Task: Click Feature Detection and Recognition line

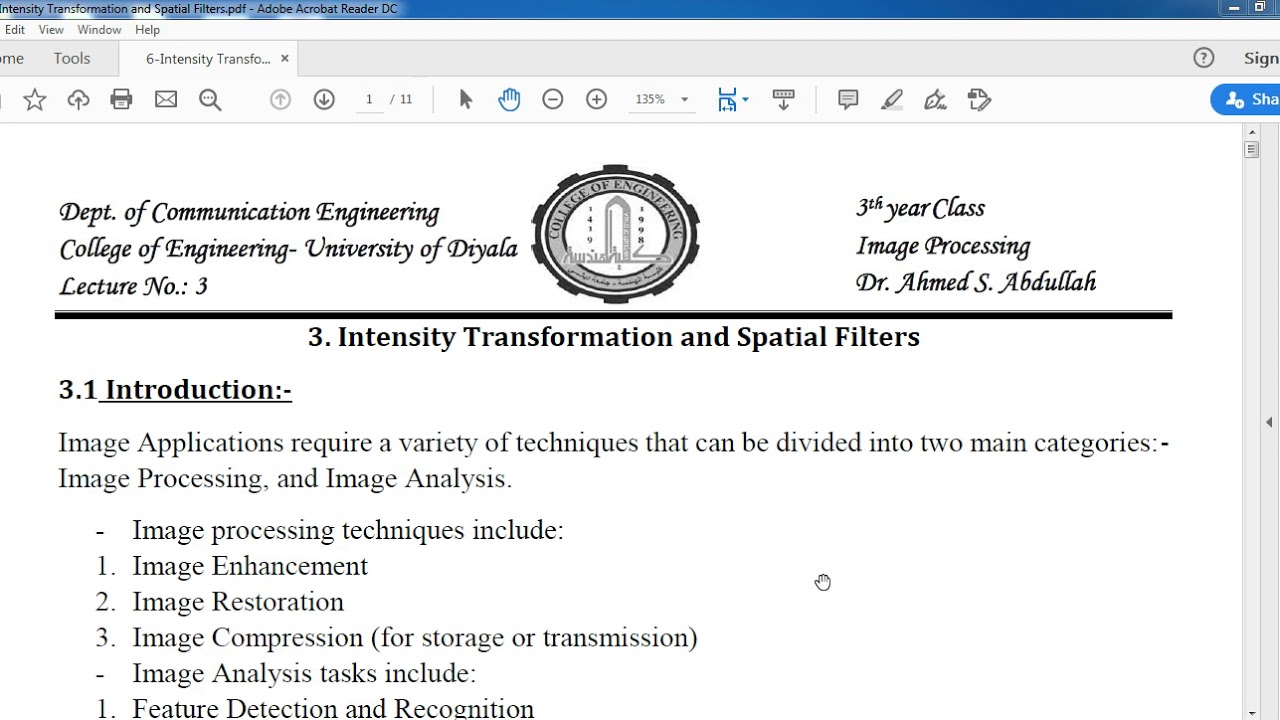Action: [x=333, y=708]
